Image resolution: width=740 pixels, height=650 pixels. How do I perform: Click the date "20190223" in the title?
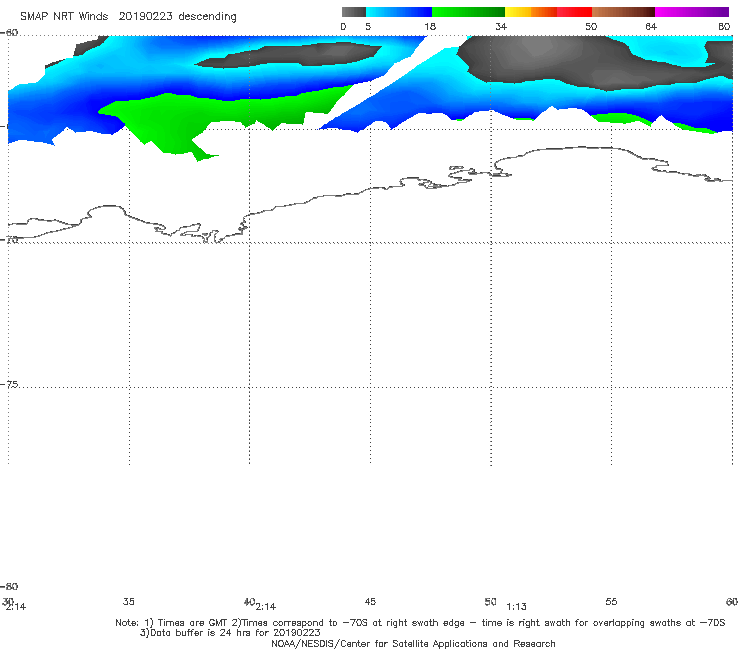coord(145,17)
